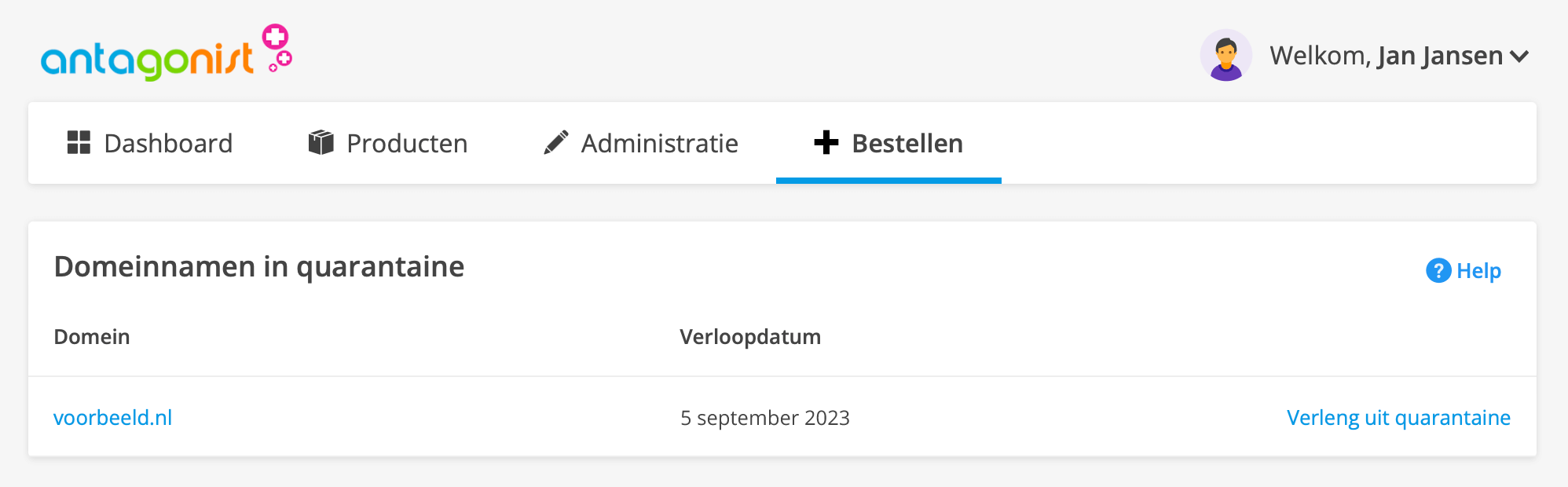Click the Administratie pencil icon
Screen dimensions: 1568x487
point(555,142)
